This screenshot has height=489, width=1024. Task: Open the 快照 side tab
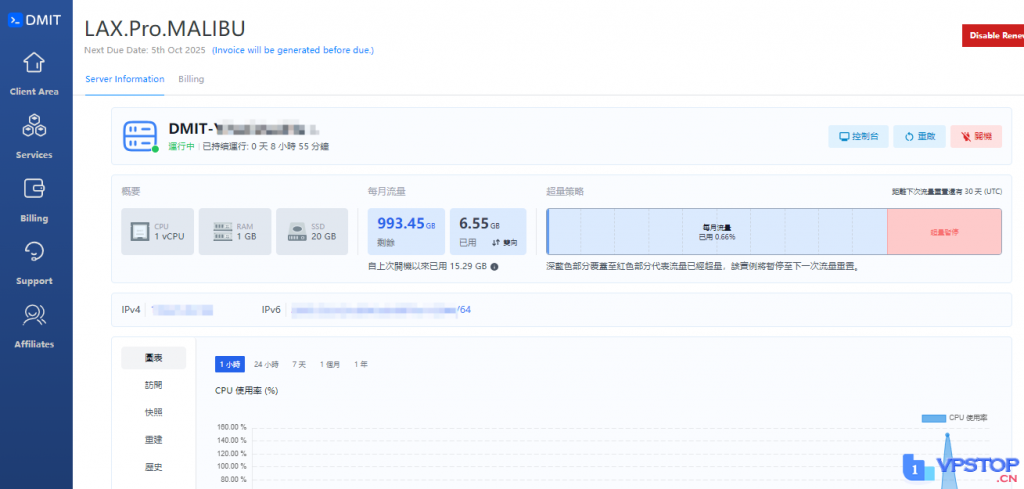(153, 412)
